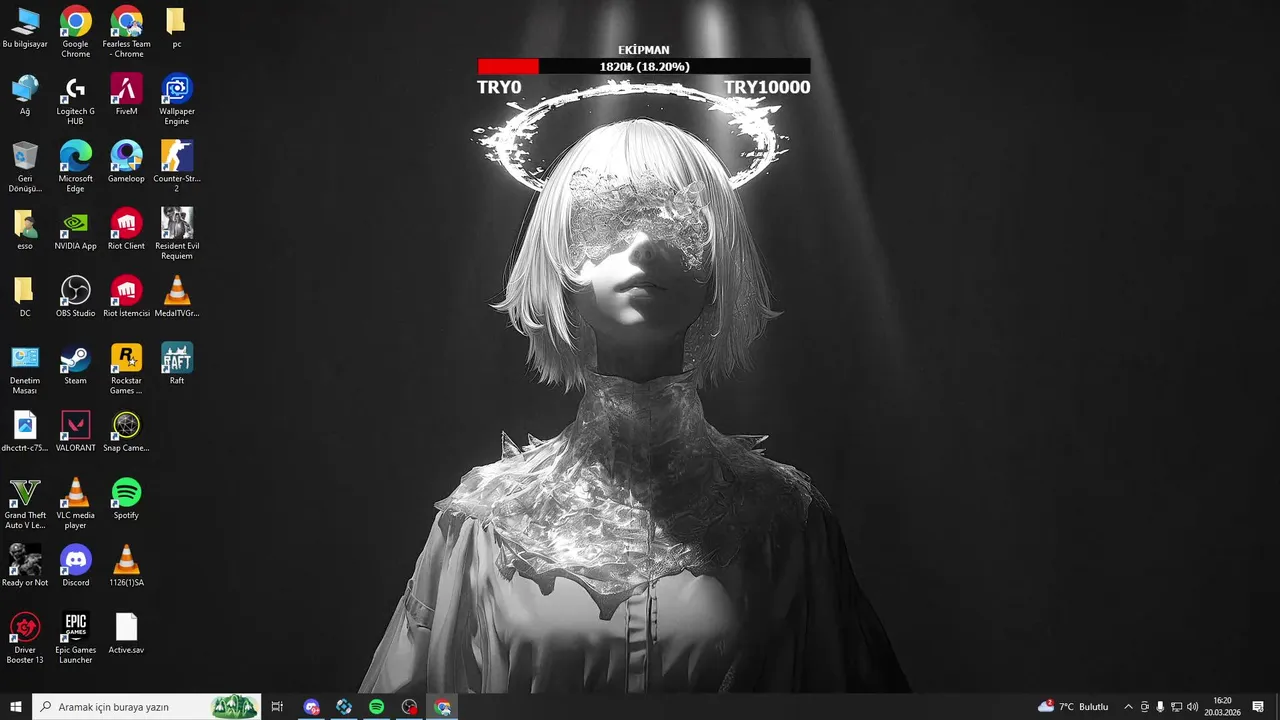Open OBS Studio desktop shortcut
This screenshot has height=720, width=1280.
(x=75, y=297)
